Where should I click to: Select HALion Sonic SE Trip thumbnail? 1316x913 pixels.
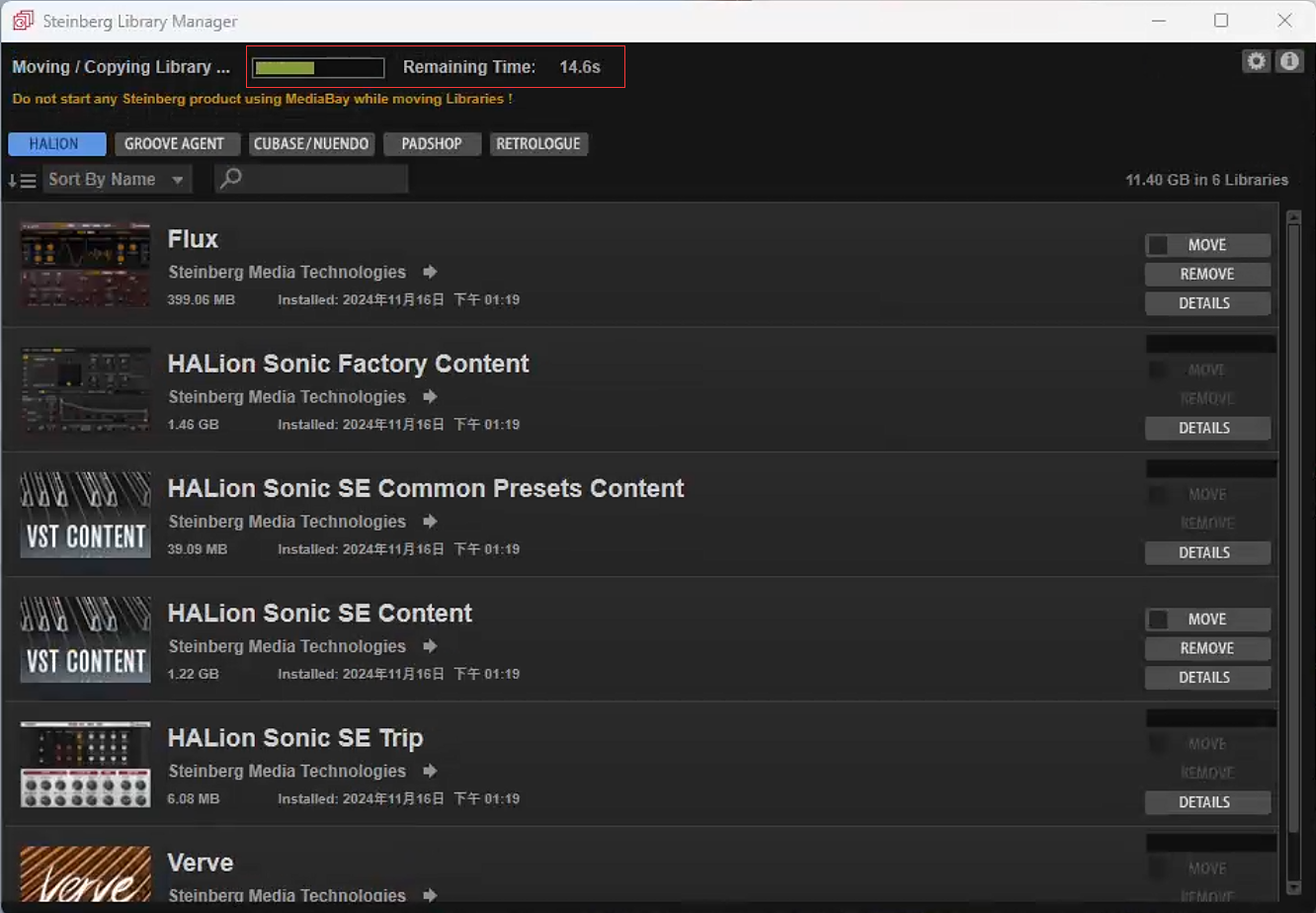click(86, 764)
